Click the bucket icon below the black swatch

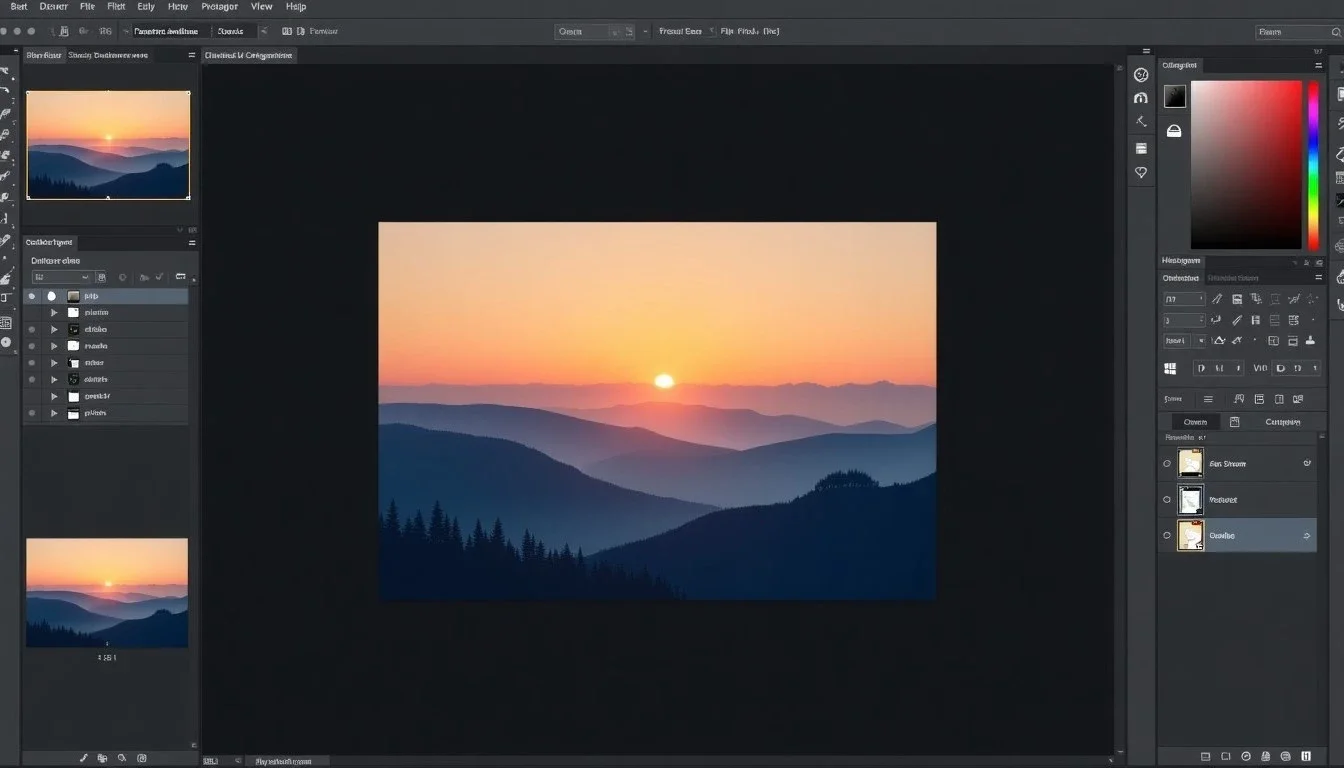click(1174, 130)
